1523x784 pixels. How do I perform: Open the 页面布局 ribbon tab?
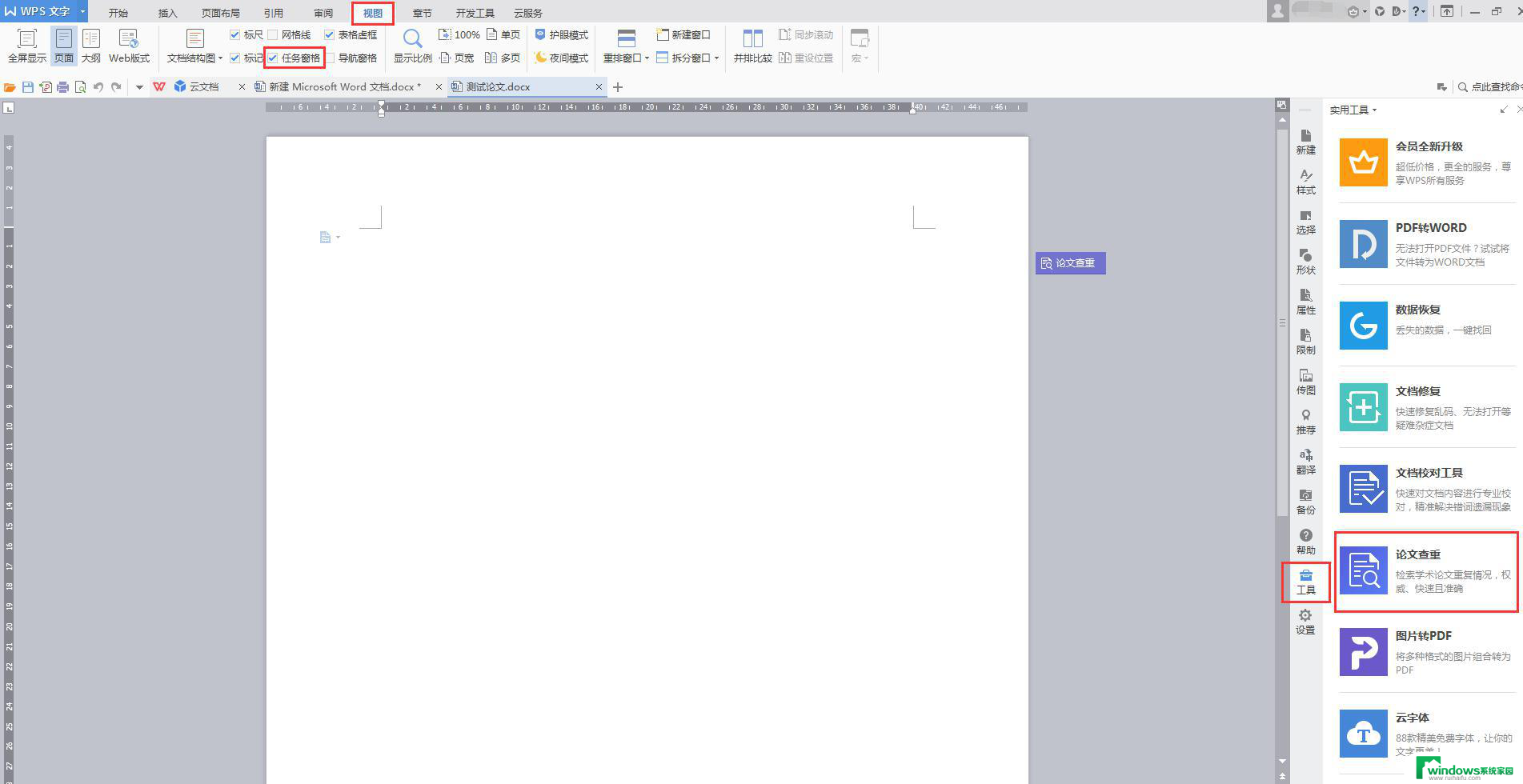[x=221, y=13]
